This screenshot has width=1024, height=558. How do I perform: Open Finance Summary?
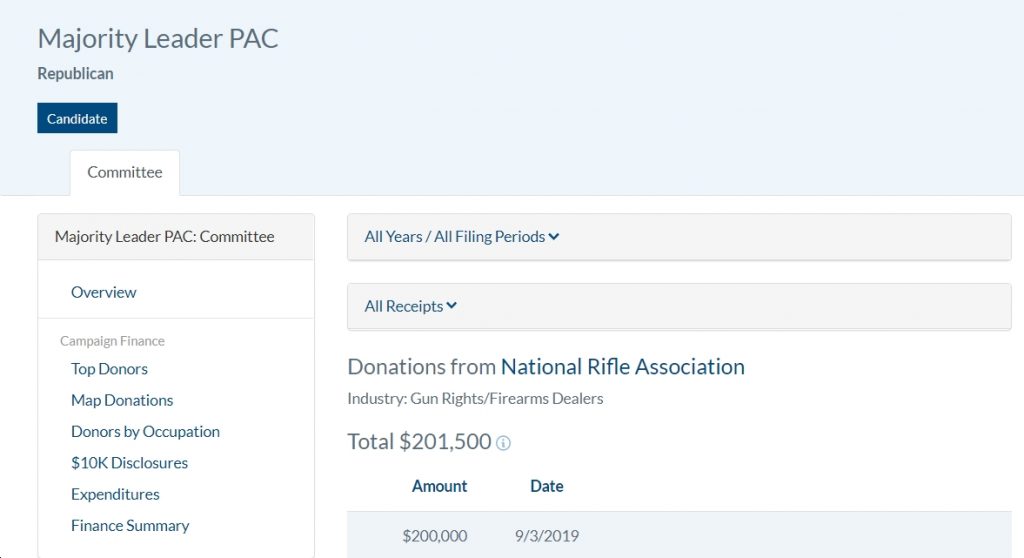tap(130, 525)
